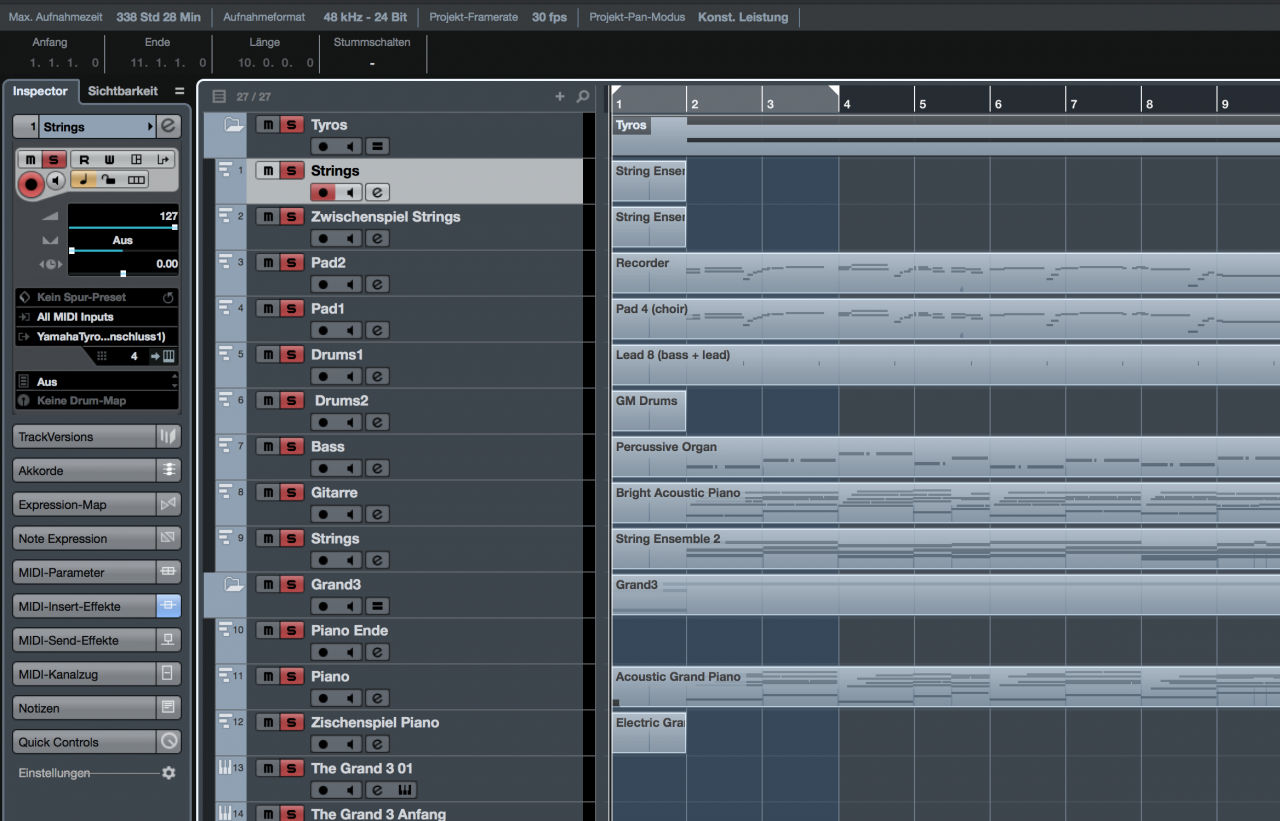Enable Read automation (R) in Inspector
Viewport: 1280px width, 821px height.
pos(85,160)
